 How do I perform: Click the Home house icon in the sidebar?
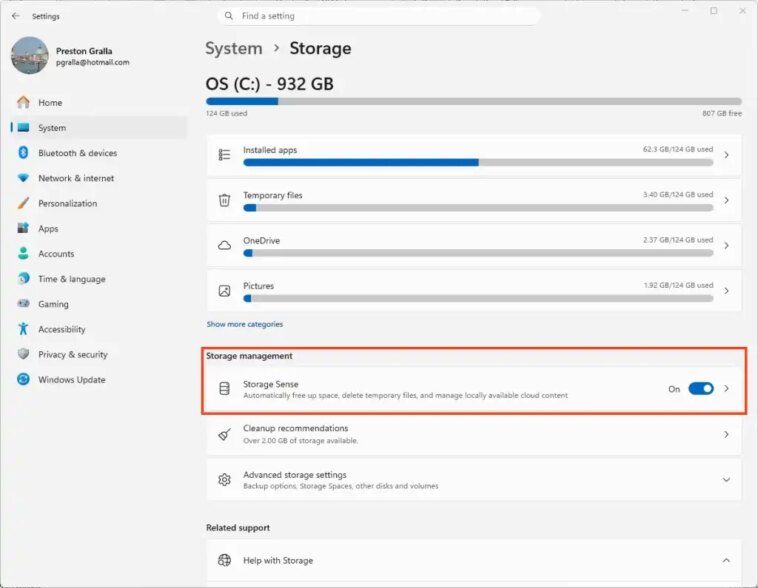pyautogui.click(x=23, y=102)
